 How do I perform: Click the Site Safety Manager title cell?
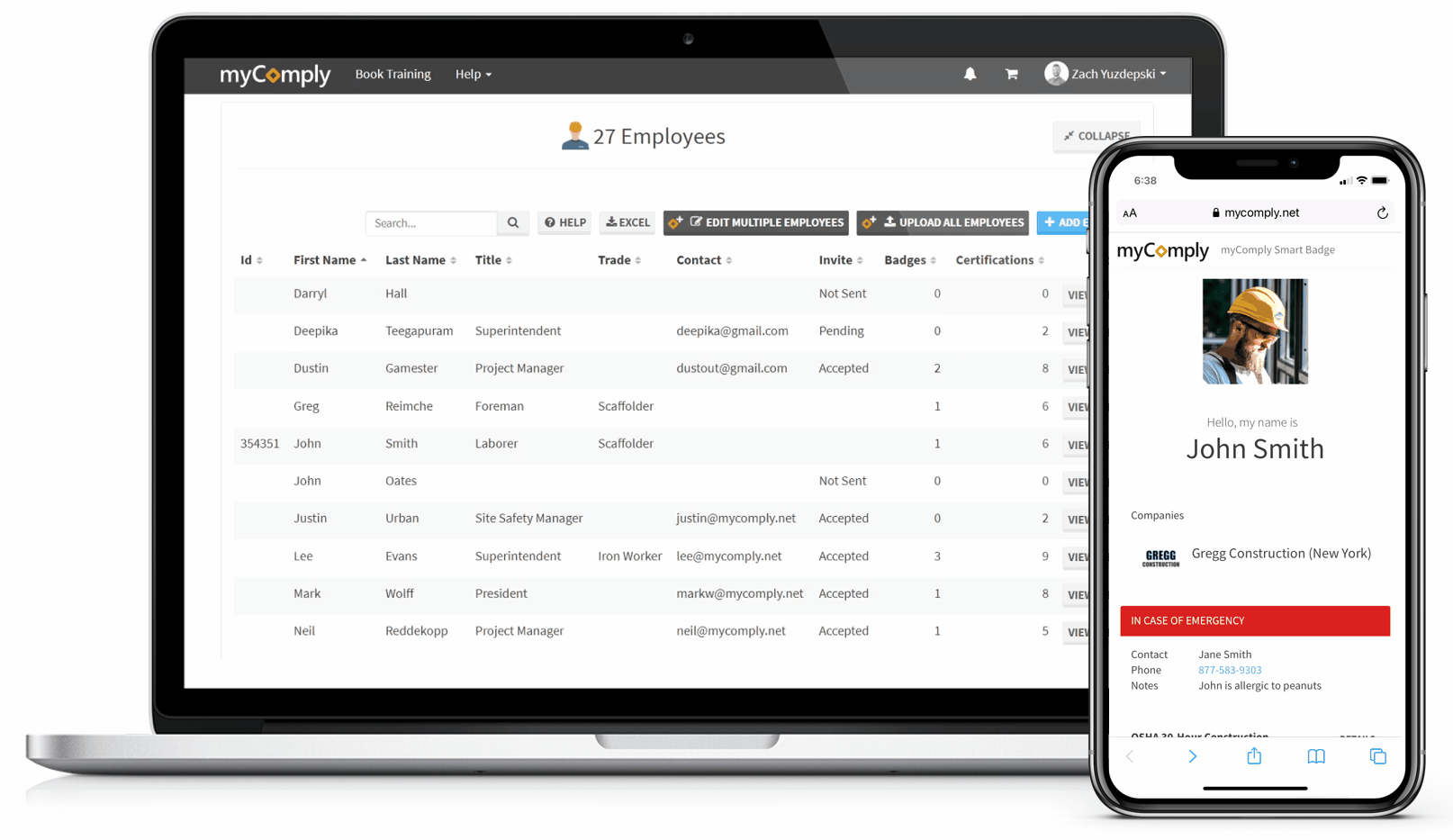tap(528, 519)
